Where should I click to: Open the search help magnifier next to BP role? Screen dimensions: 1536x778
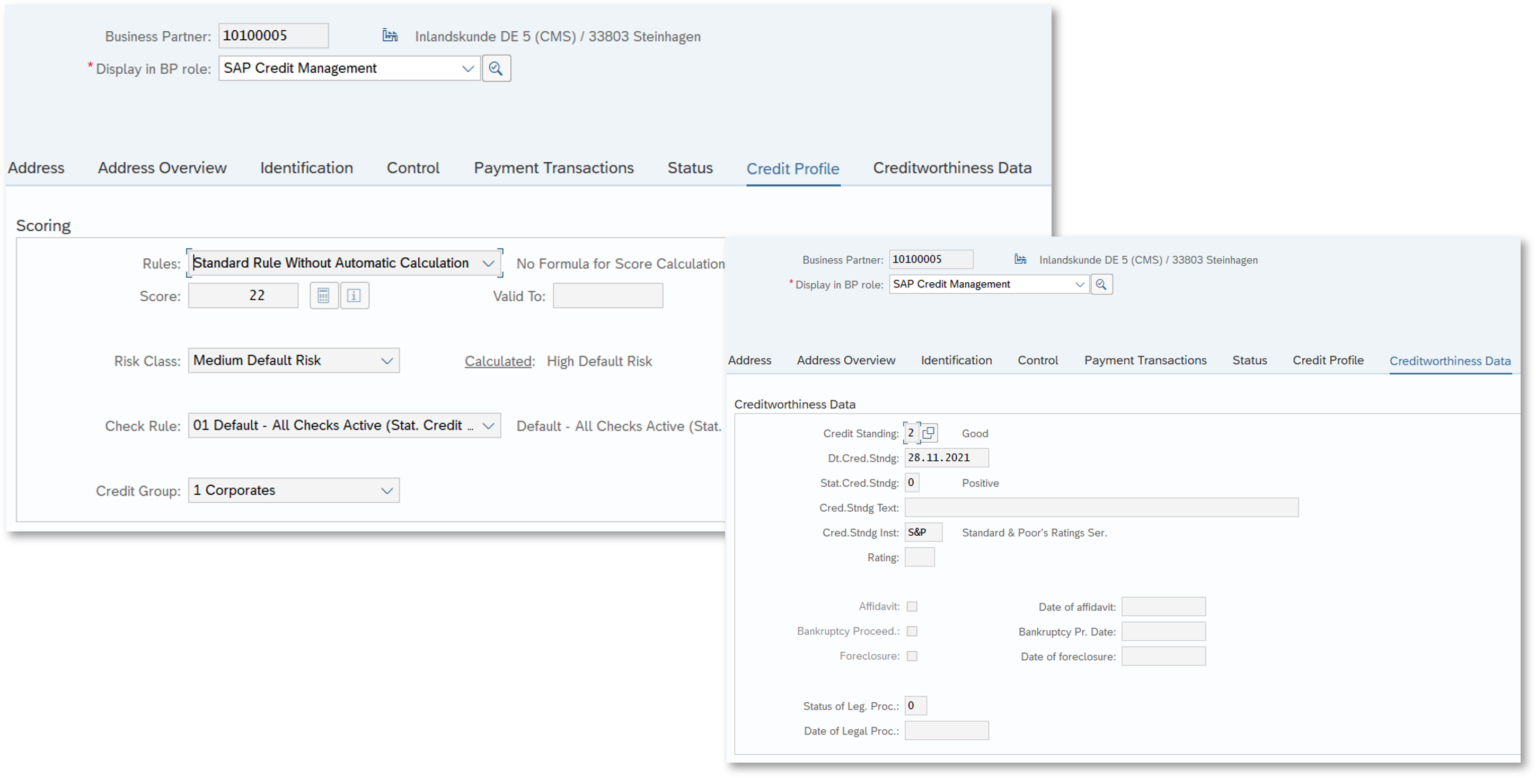pyautogui.click(x=496, y=67)
